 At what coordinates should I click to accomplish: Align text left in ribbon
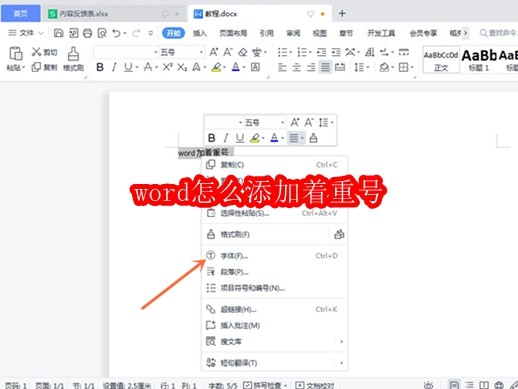click(282, 67)
